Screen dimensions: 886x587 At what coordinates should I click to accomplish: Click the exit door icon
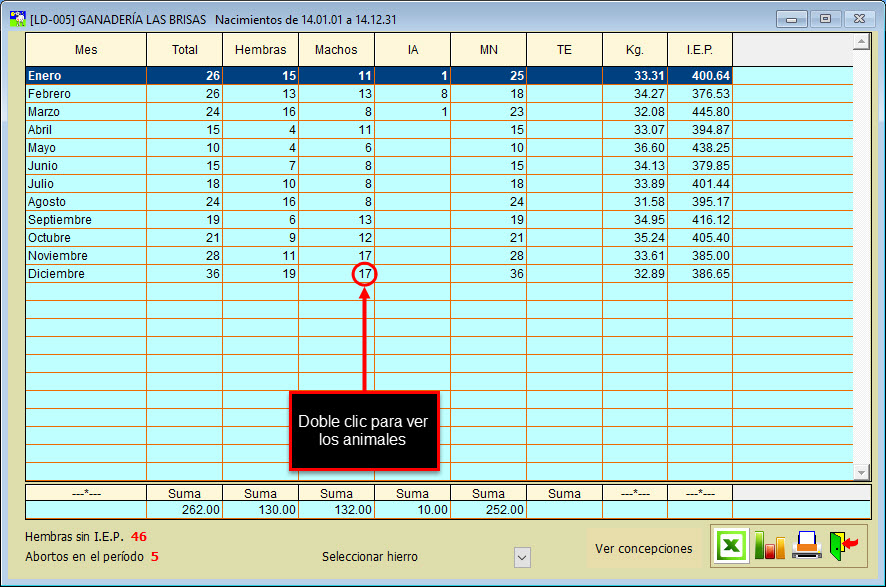click(x=844, y=546)
